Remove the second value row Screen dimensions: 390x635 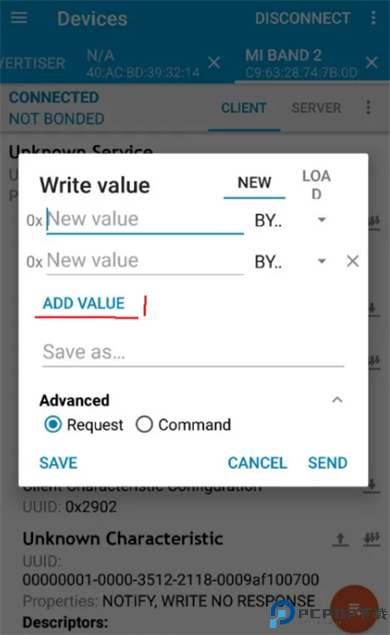[353, 261]
